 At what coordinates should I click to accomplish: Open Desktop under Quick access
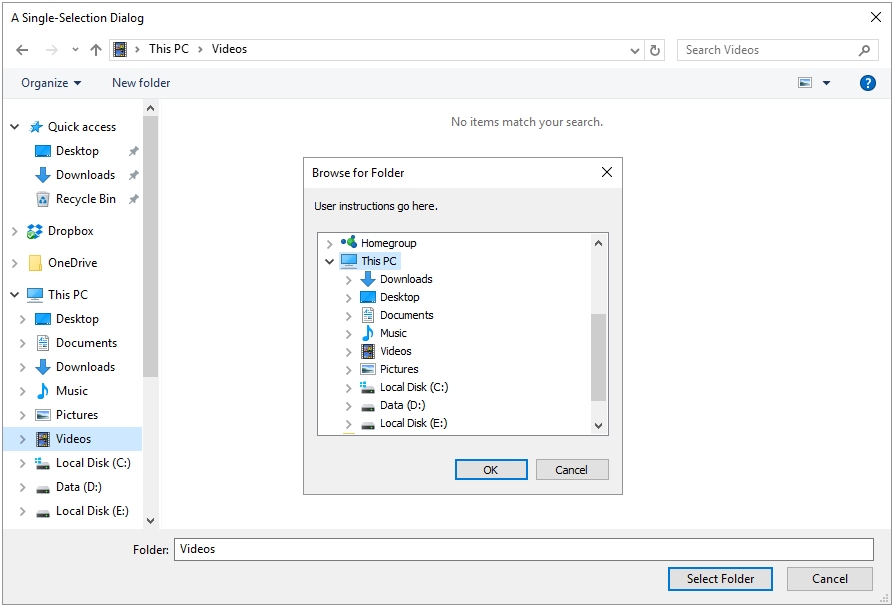point(77,151)
